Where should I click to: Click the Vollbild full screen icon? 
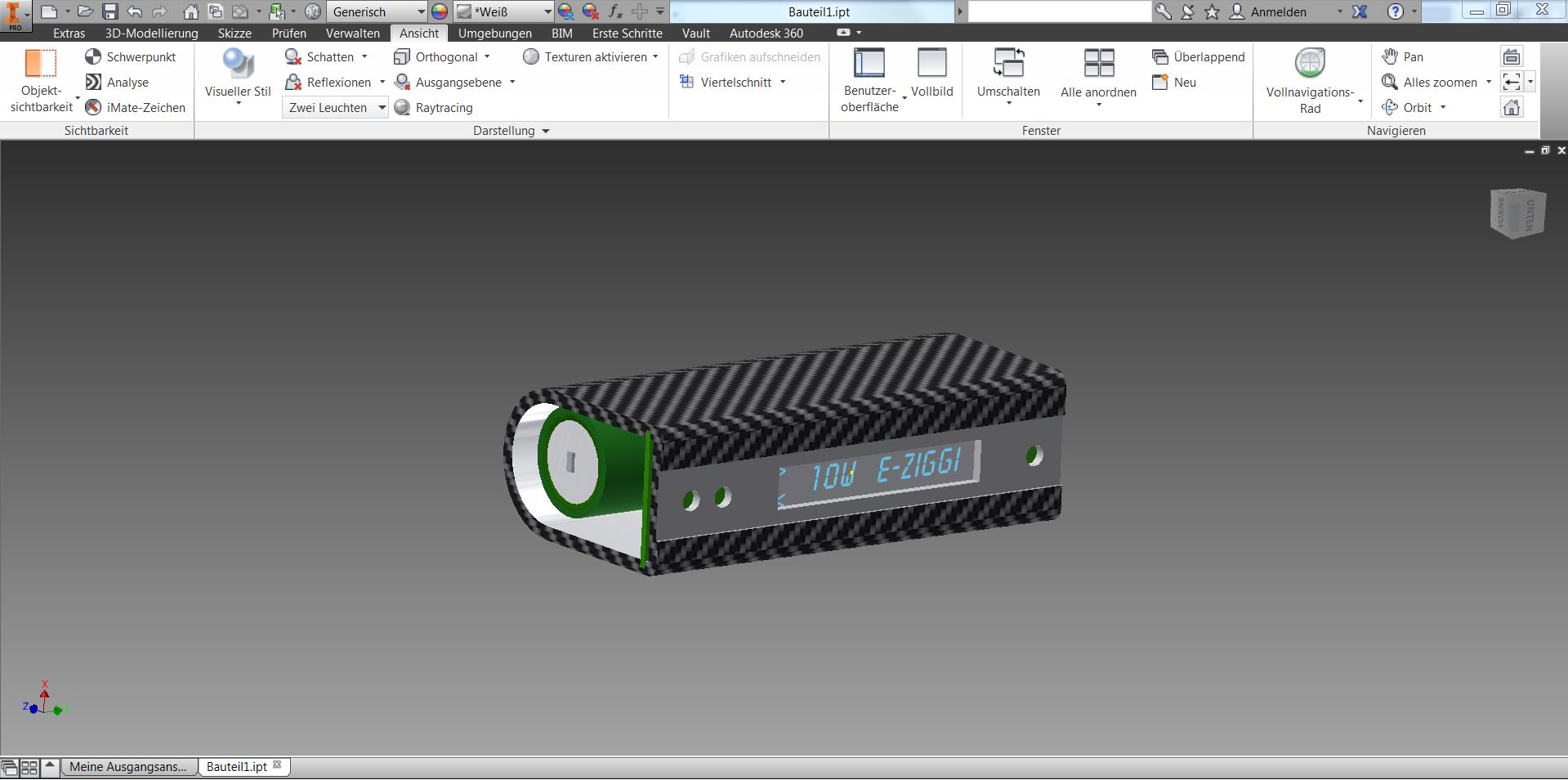click(x=931, y=63)
